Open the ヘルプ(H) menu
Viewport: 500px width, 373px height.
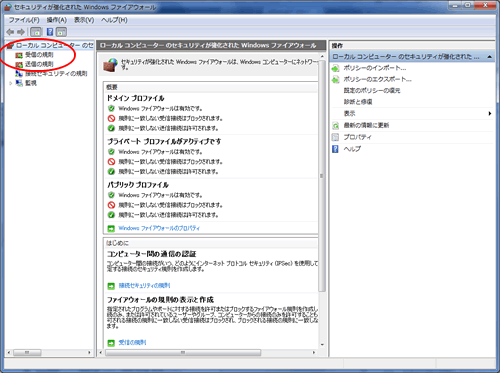pos(114,20)
